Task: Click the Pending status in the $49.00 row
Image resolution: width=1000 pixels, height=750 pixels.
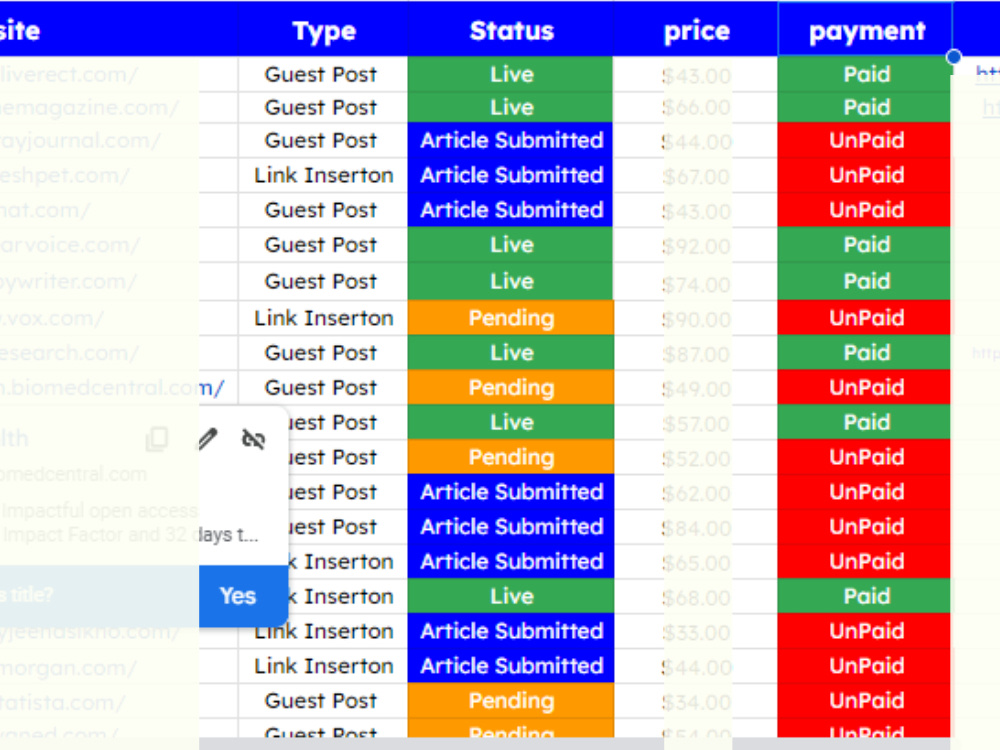Action: pyautogui.click(x=511, y=388)
